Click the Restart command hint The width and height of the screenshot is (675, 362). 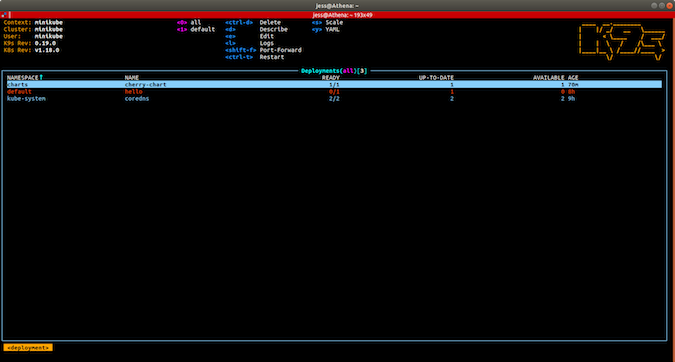(x=272, y=57)
